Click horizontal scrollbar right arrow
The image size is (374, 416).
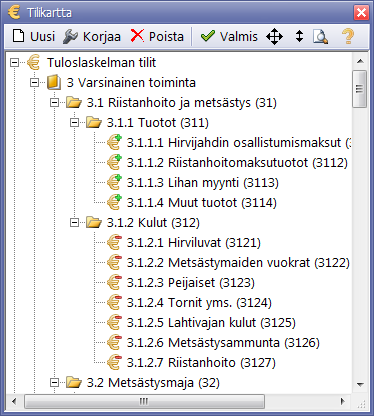(343, 401)
